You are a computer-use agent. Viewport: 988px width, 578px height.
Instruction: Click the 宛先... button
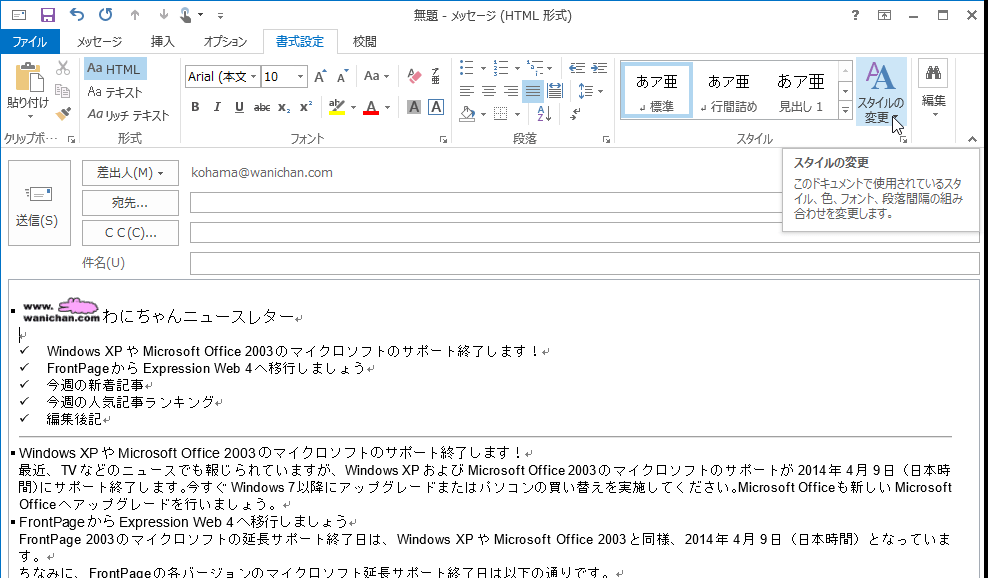pos(130,203)
